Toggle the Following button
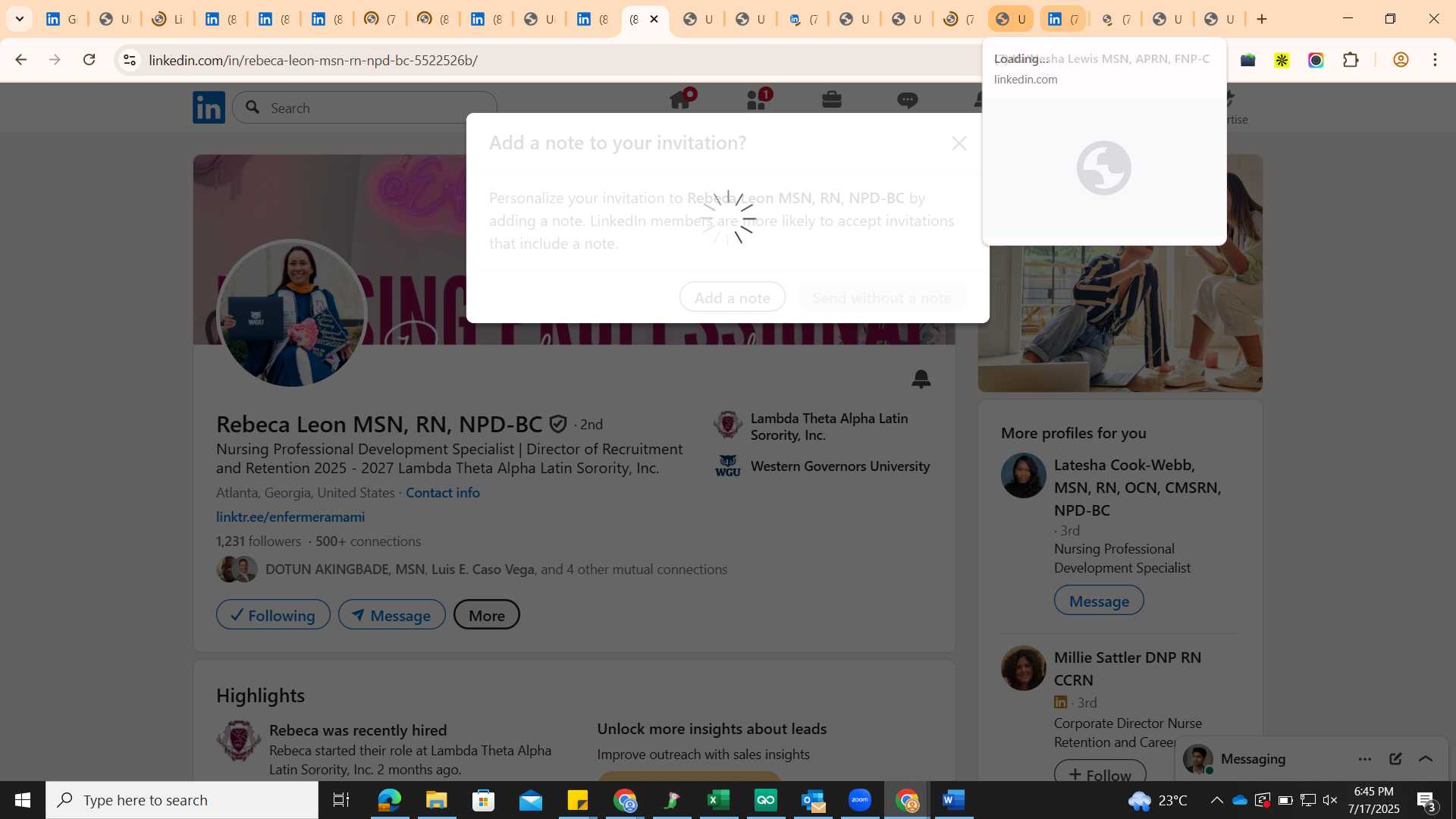The width and height of the screenshot is (1456, 819). click(273, 615)
